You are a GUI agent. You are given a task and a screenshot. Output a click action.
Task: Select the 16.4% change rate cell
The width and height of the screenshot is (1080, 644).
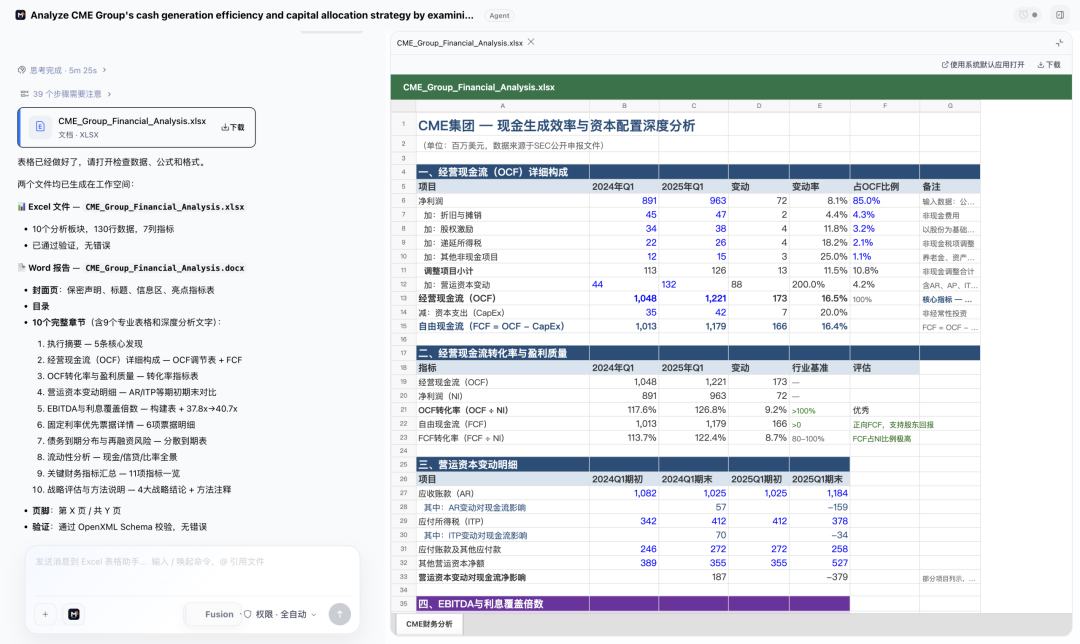[x=820, y=326]
